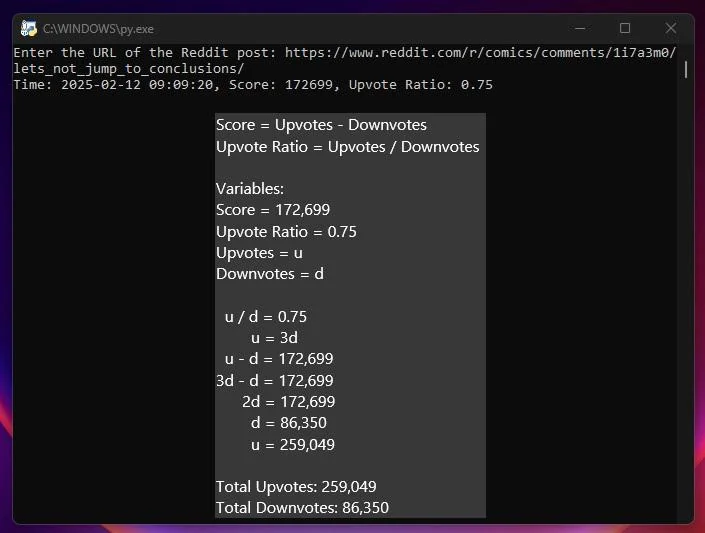The image size is (705, 533).
Task: Click the 'Variables:' heading
Action: pyautogui.click(x=250, y=188)
